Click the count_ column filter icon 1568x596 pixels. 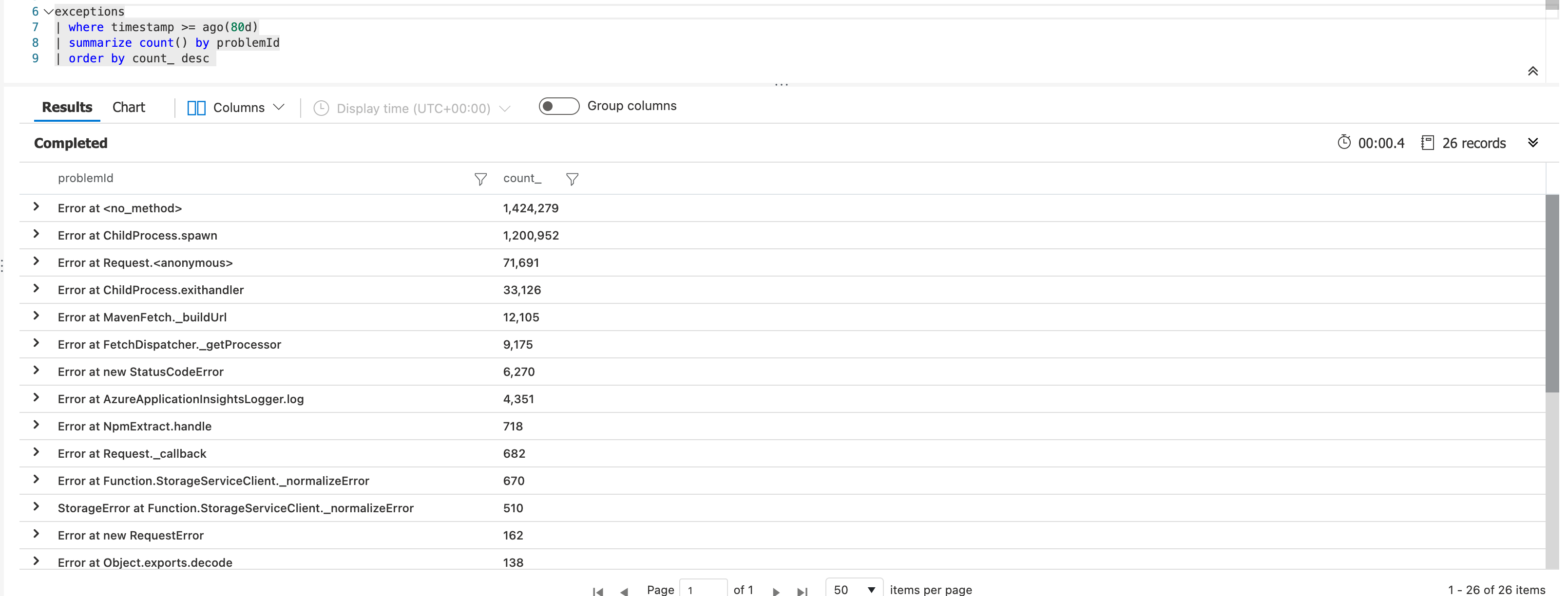pos(572,179)
